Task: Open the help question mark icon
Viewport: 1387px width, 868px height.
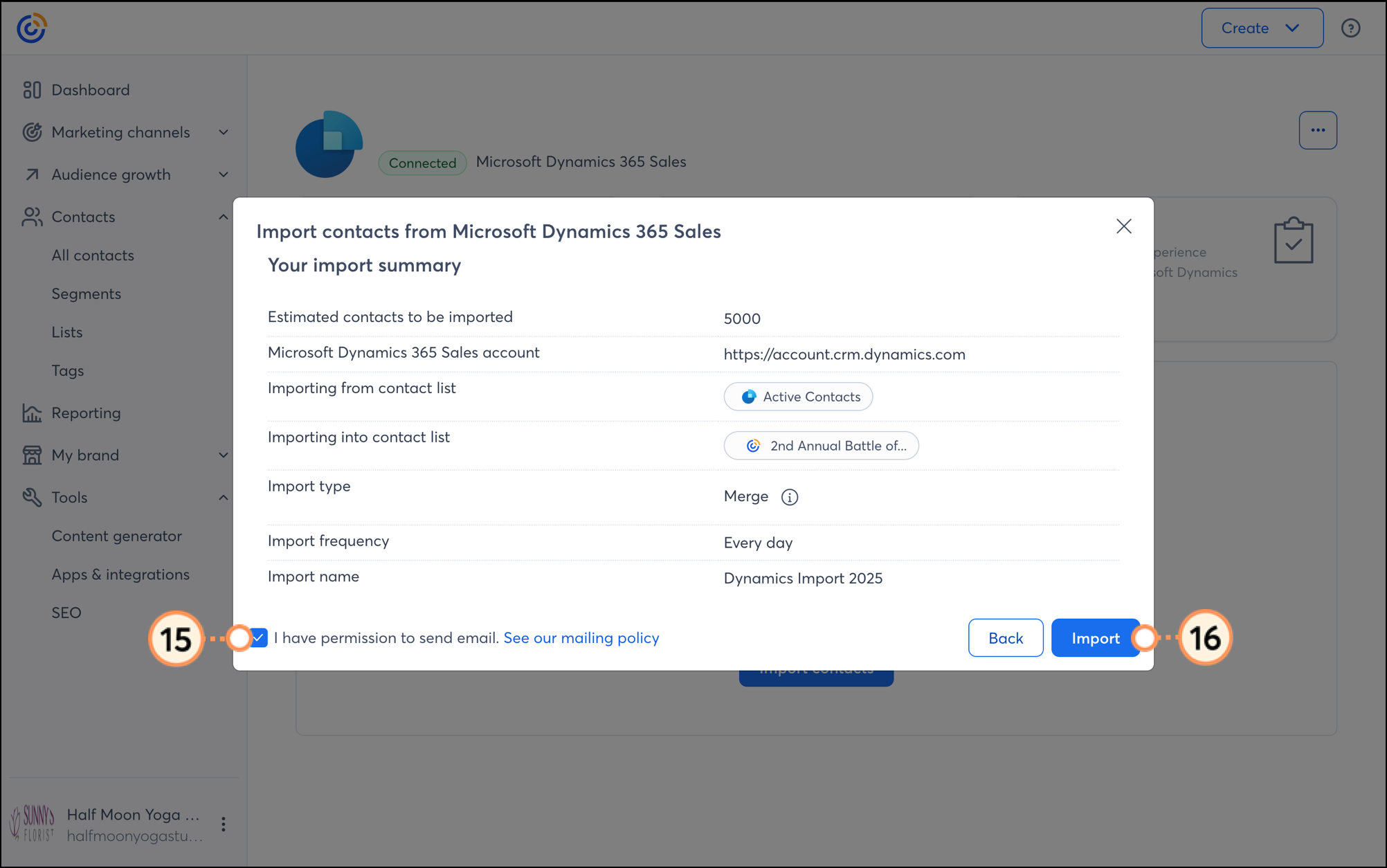Action: tap(1350, 28)
